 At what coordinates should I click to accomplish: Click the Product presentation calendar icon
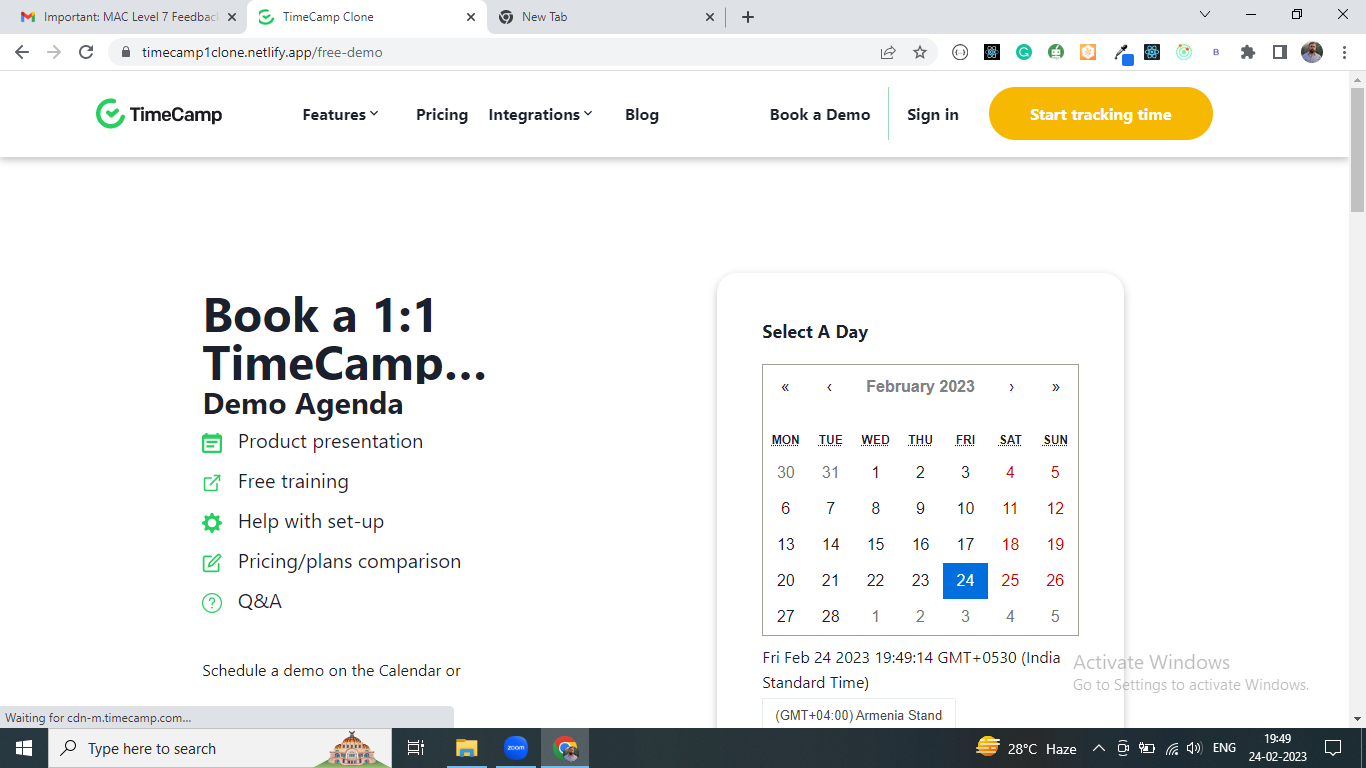(212, 441)
